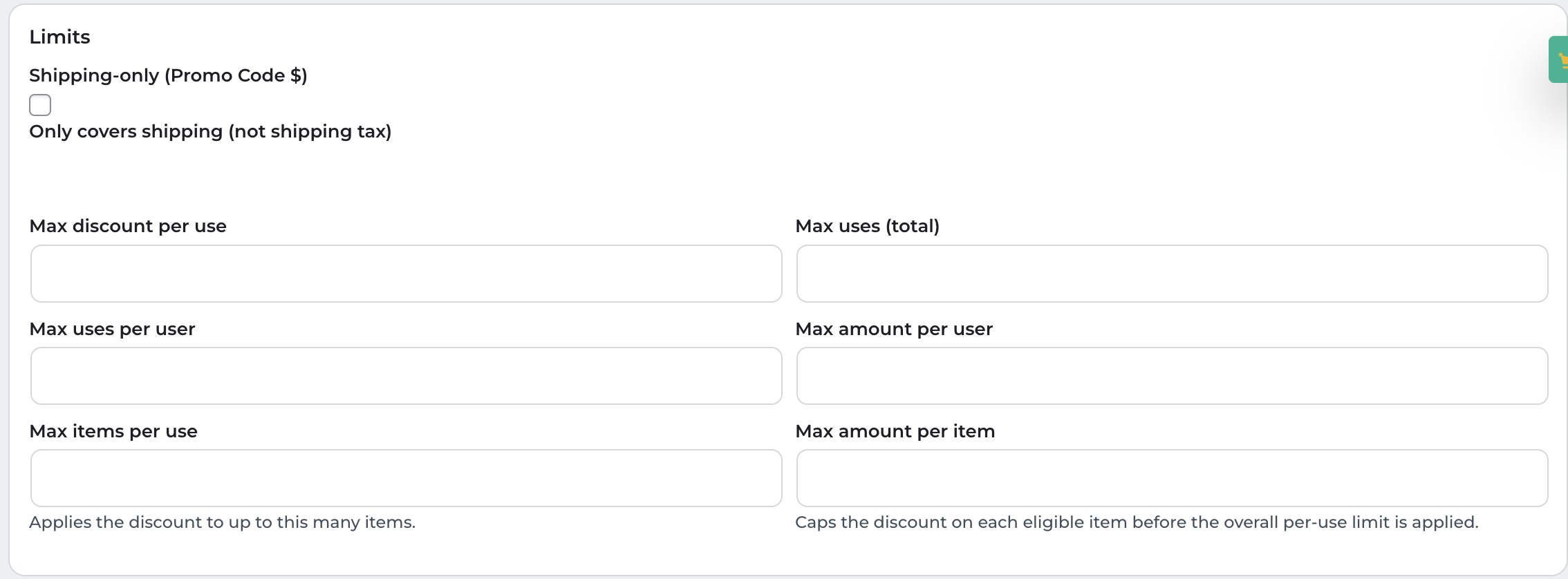Click the Max uses (total) label

867,226
